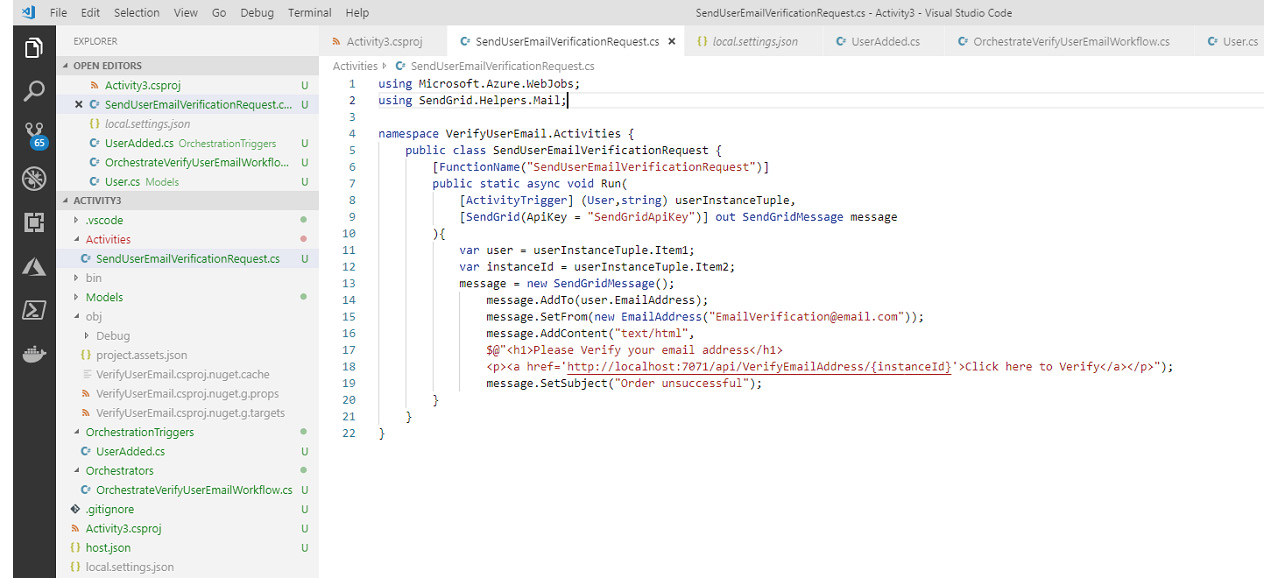Click the VS Code logo in title bar

tap(28, 13)
